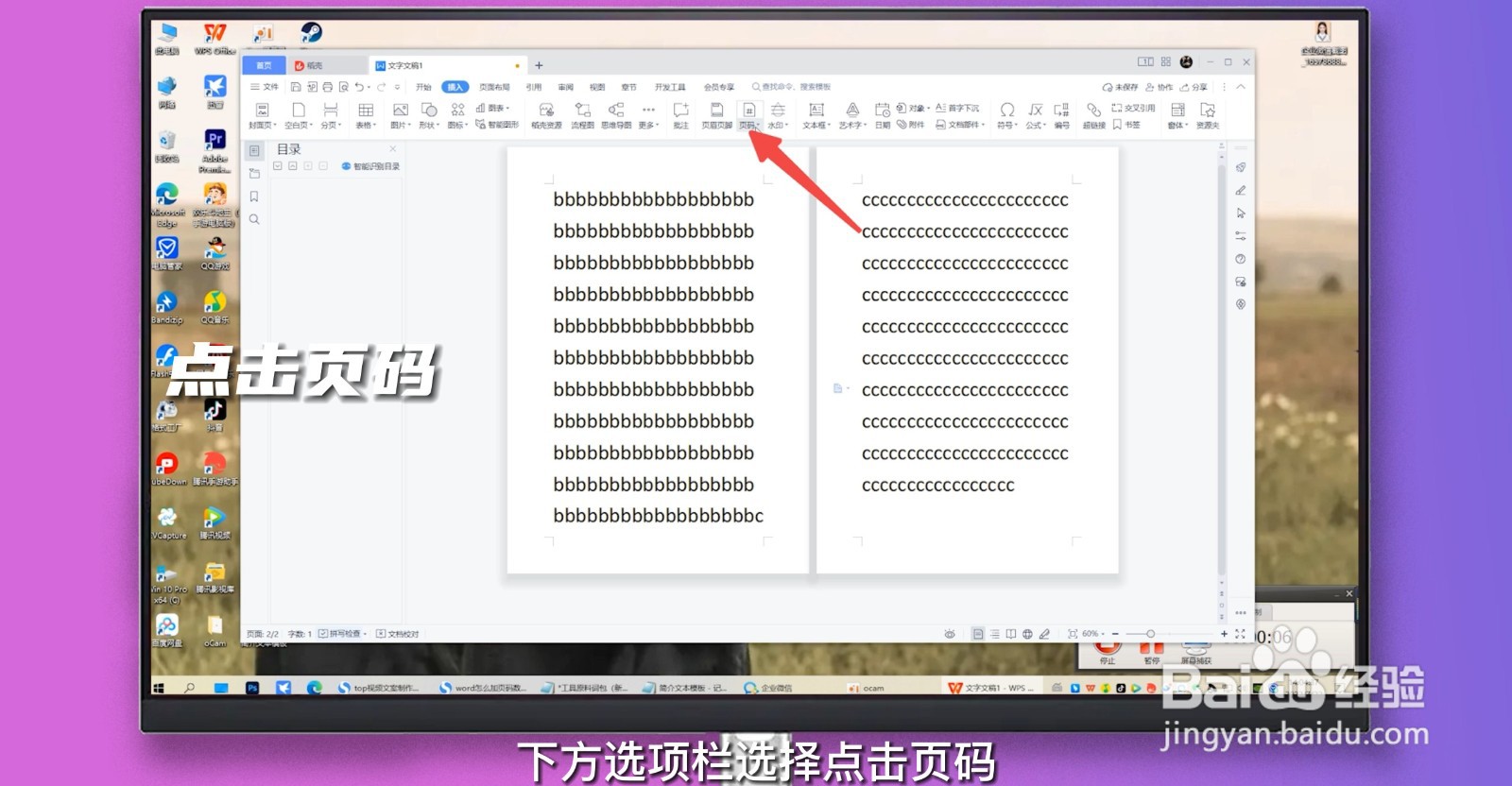This screenshot has width=1512, height=786.
Task: Insert a 超链接 hyperlink
Action: (1093, 115)
